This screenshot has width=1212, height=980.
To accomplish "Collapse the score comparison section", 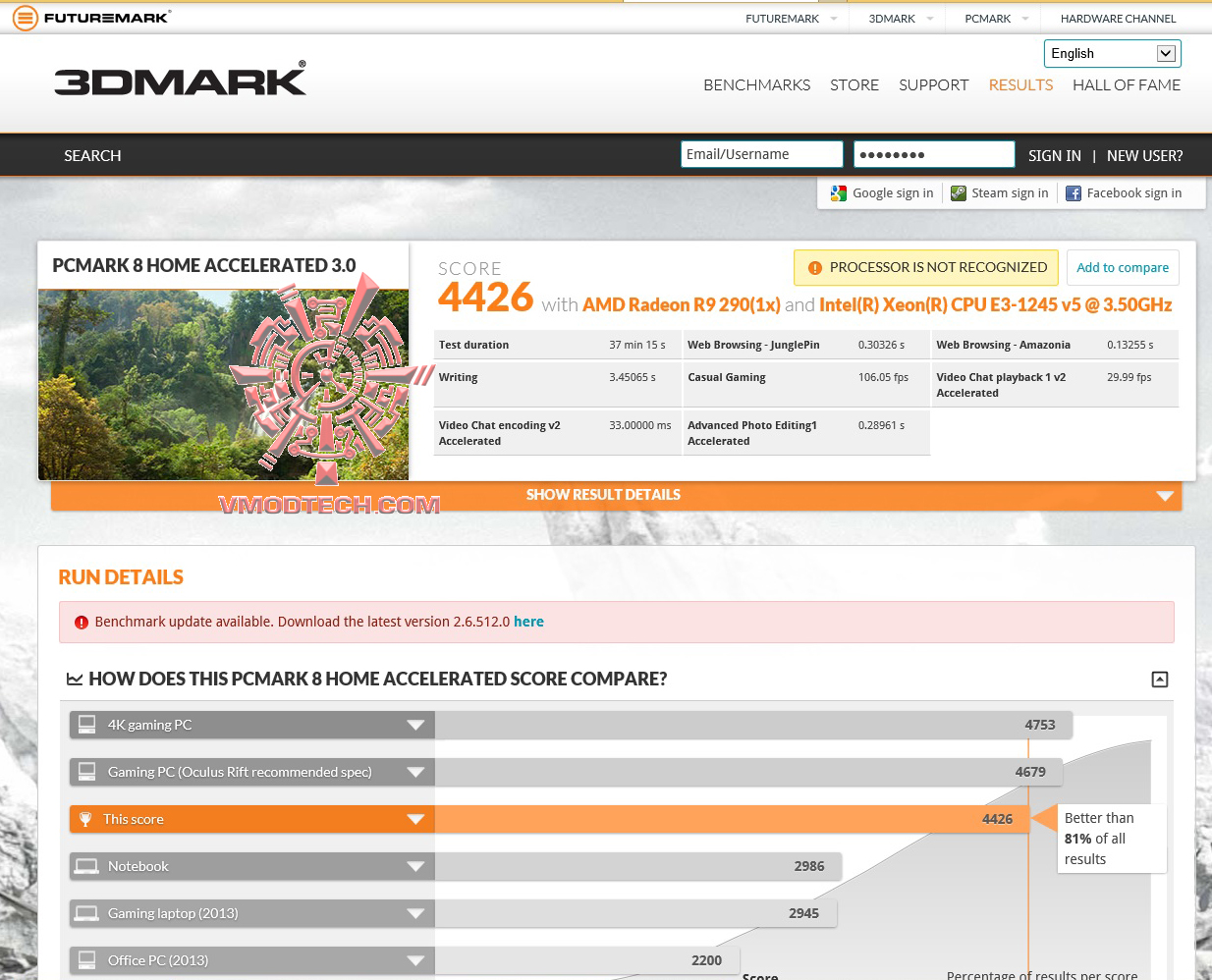I will tap(1159, 680).
